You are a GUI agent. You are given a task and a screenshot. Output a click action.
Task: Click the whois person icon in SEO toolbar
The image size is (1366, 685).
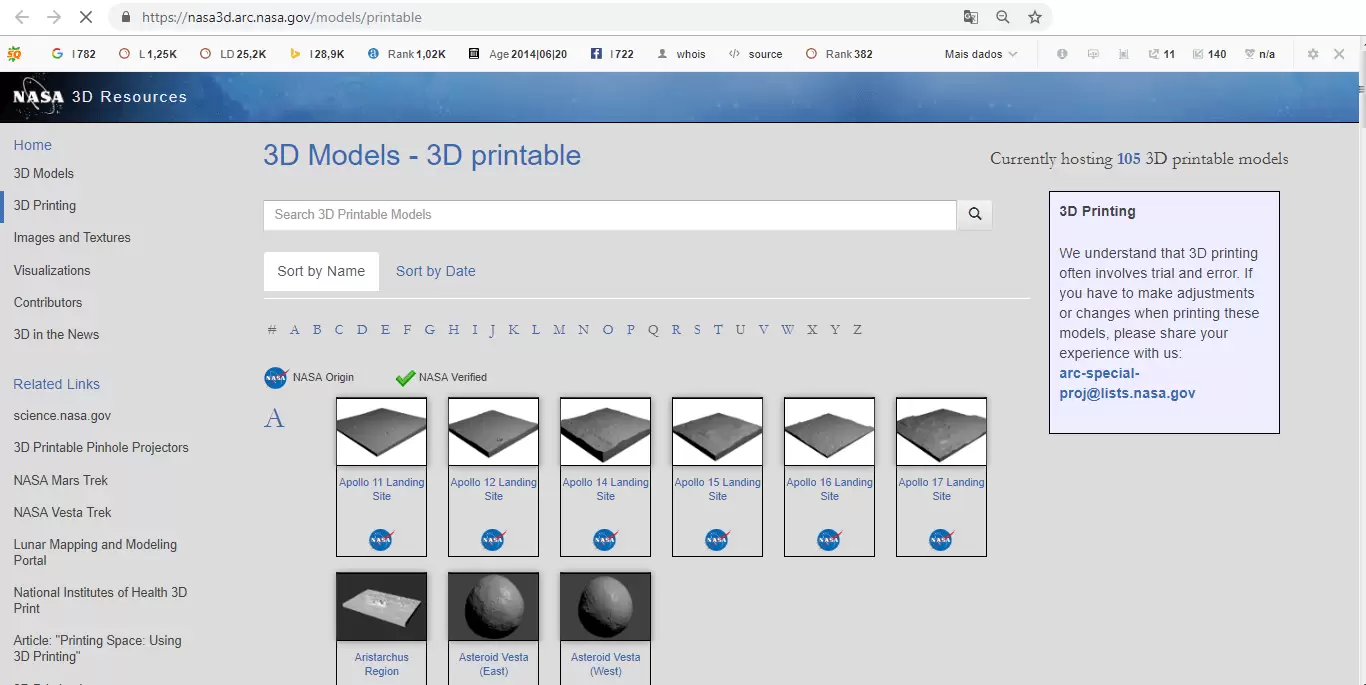(662, 54)
